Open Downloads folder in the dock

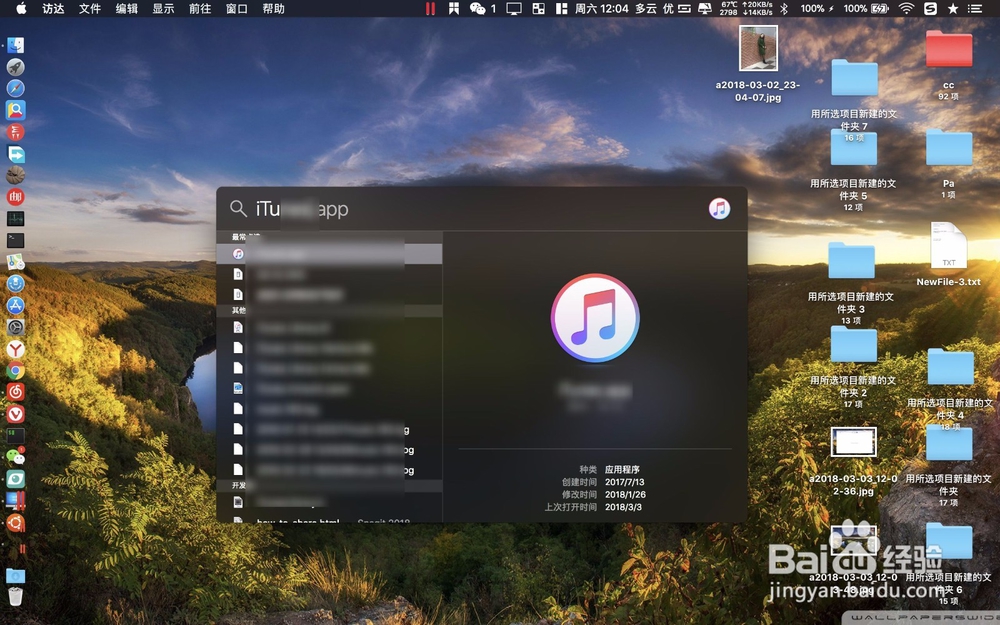coord(15,576)
